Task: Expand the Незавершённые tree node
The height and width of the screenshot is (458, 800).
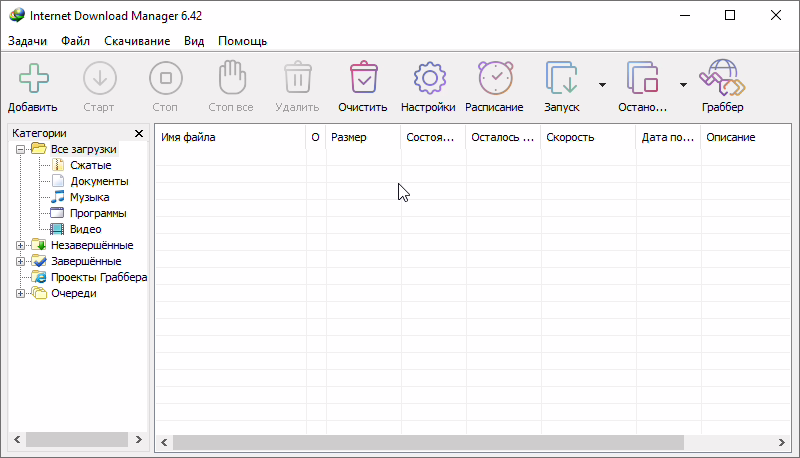Action: [21, 245]
